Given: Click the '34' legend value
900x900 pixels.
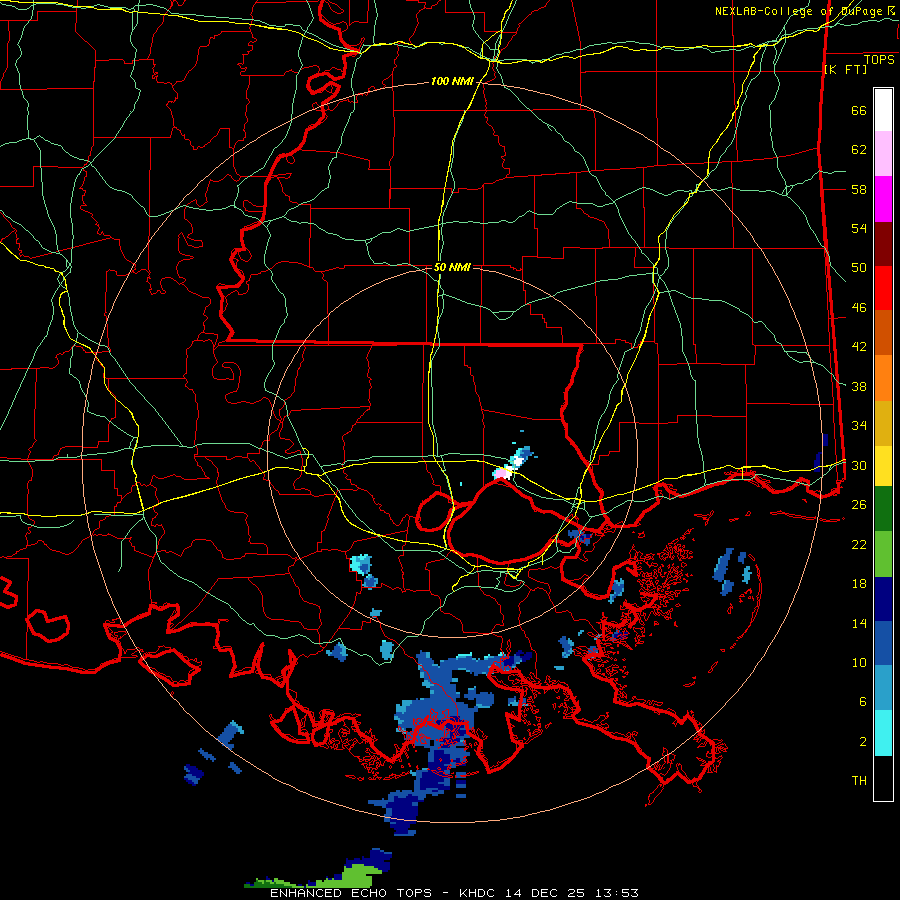Looking at the screenshot, I should coord(859,426).
